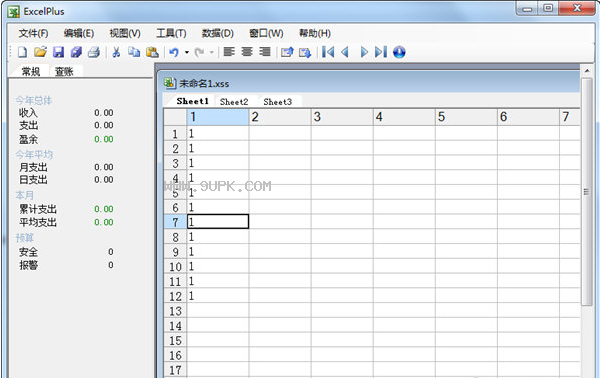This screenshot has width=600, height=378.
Task: Select column header 4
Action: (404, 117)
